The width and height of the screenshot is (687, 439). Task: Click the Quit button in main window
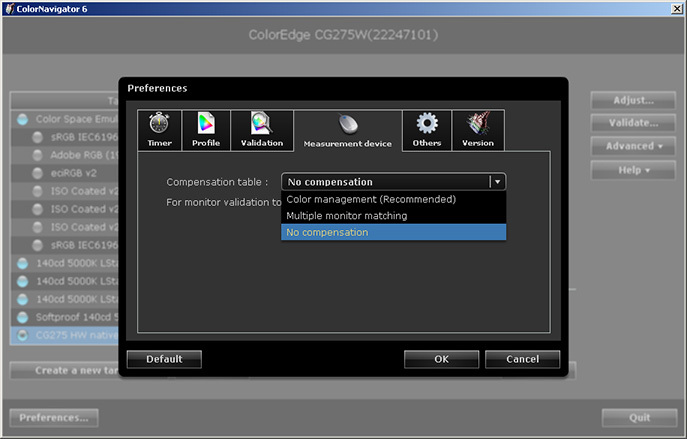tap(640, 418)
